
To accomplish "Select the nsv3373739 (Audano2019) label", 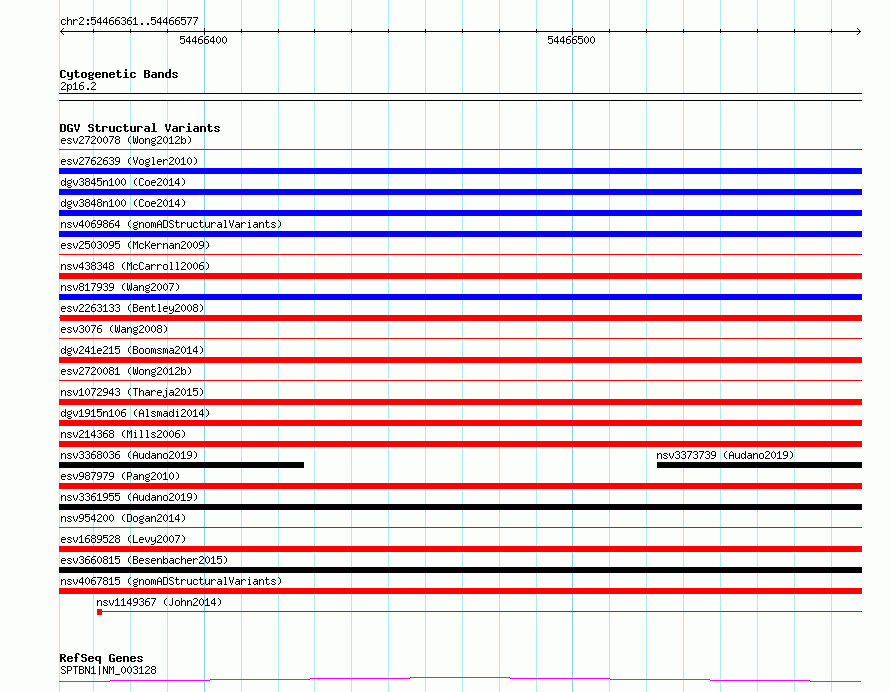I will [725, 455].
